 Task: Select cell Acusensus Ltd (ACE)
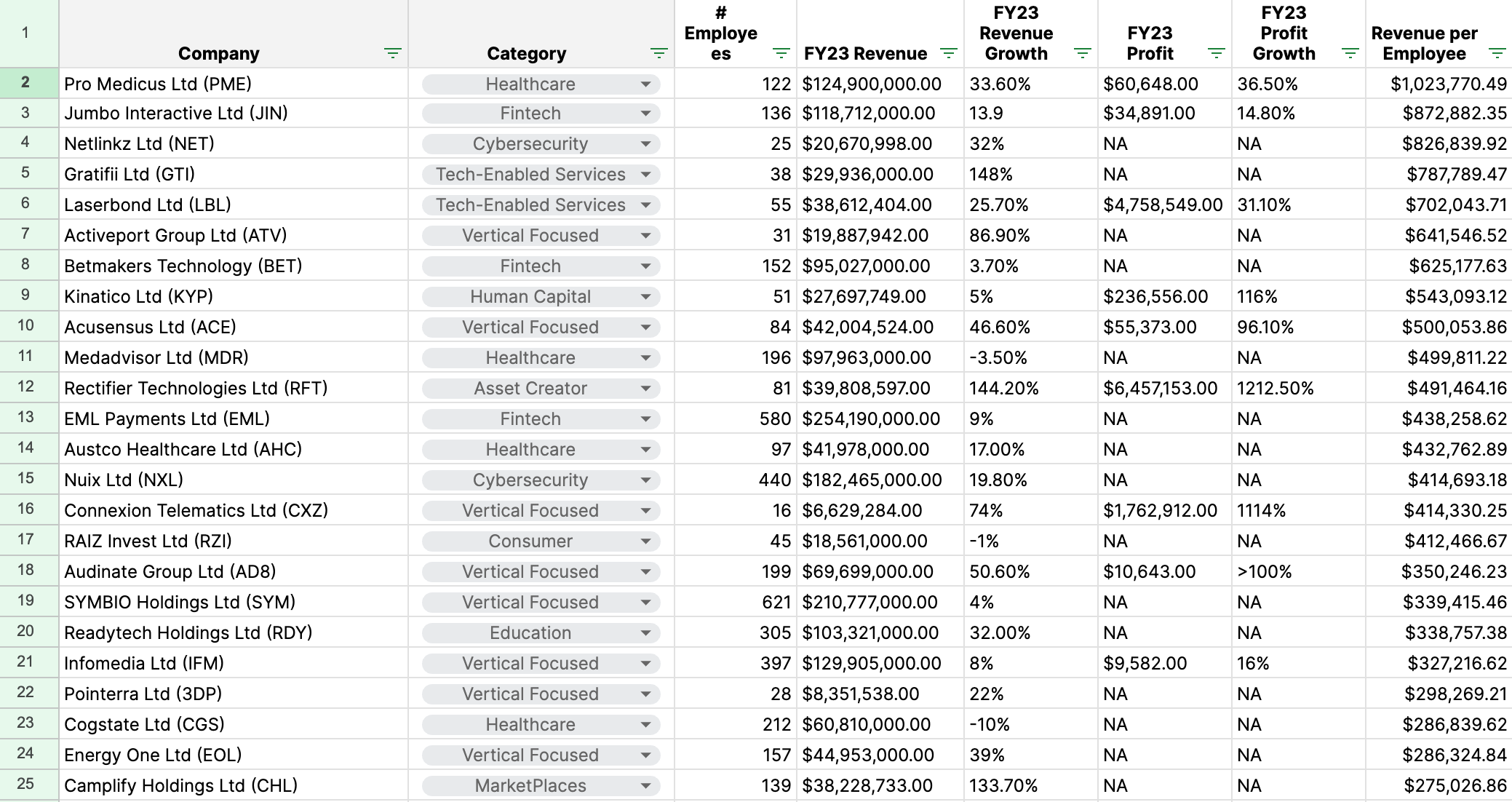coord(234,327)
